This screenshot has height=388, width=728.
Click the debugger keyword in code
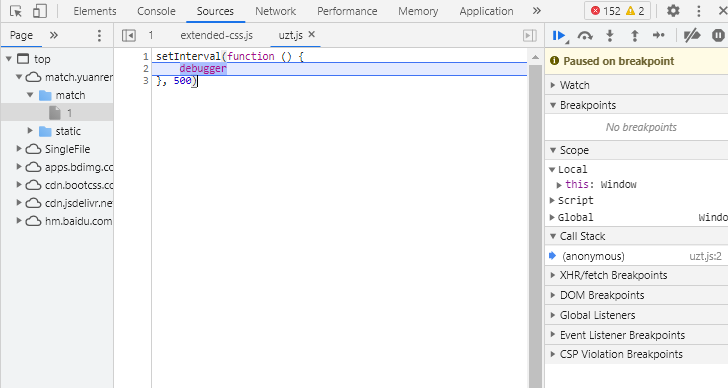(203, 69)
